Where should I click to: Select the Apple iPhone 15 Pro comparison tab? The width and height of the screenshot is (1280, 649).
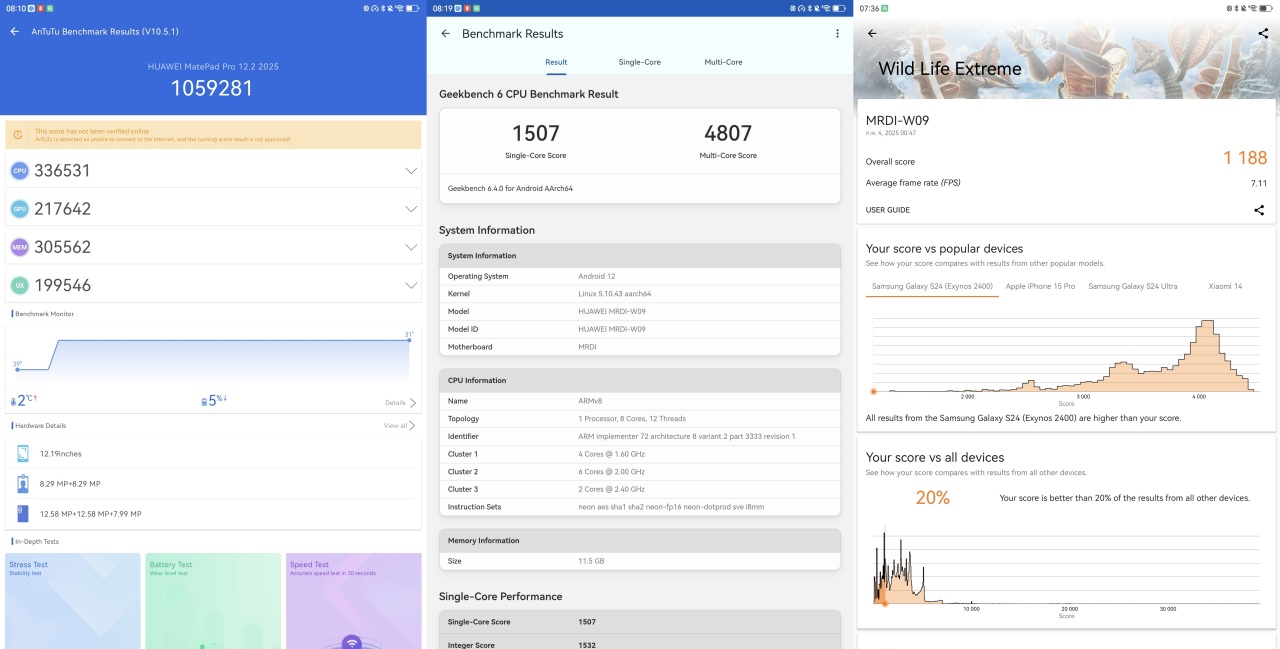pos(1040,286)
